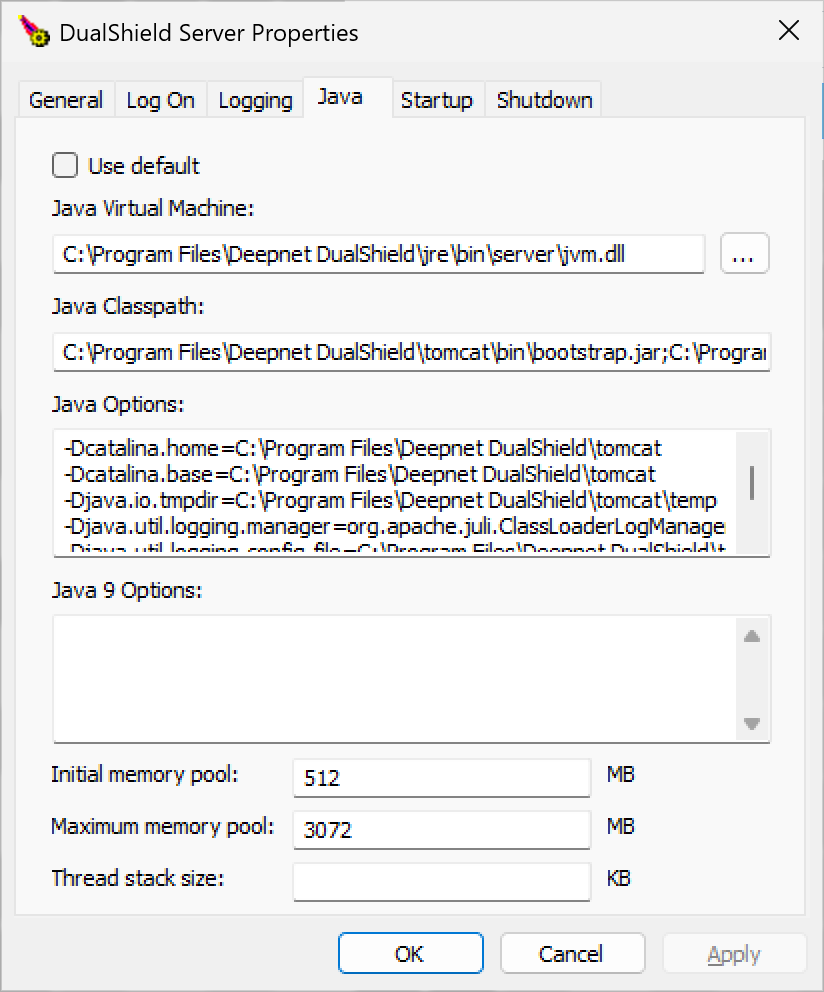Click the Maximum memory pool field
The width and height of the screenshot is (824, 992).
441,829
